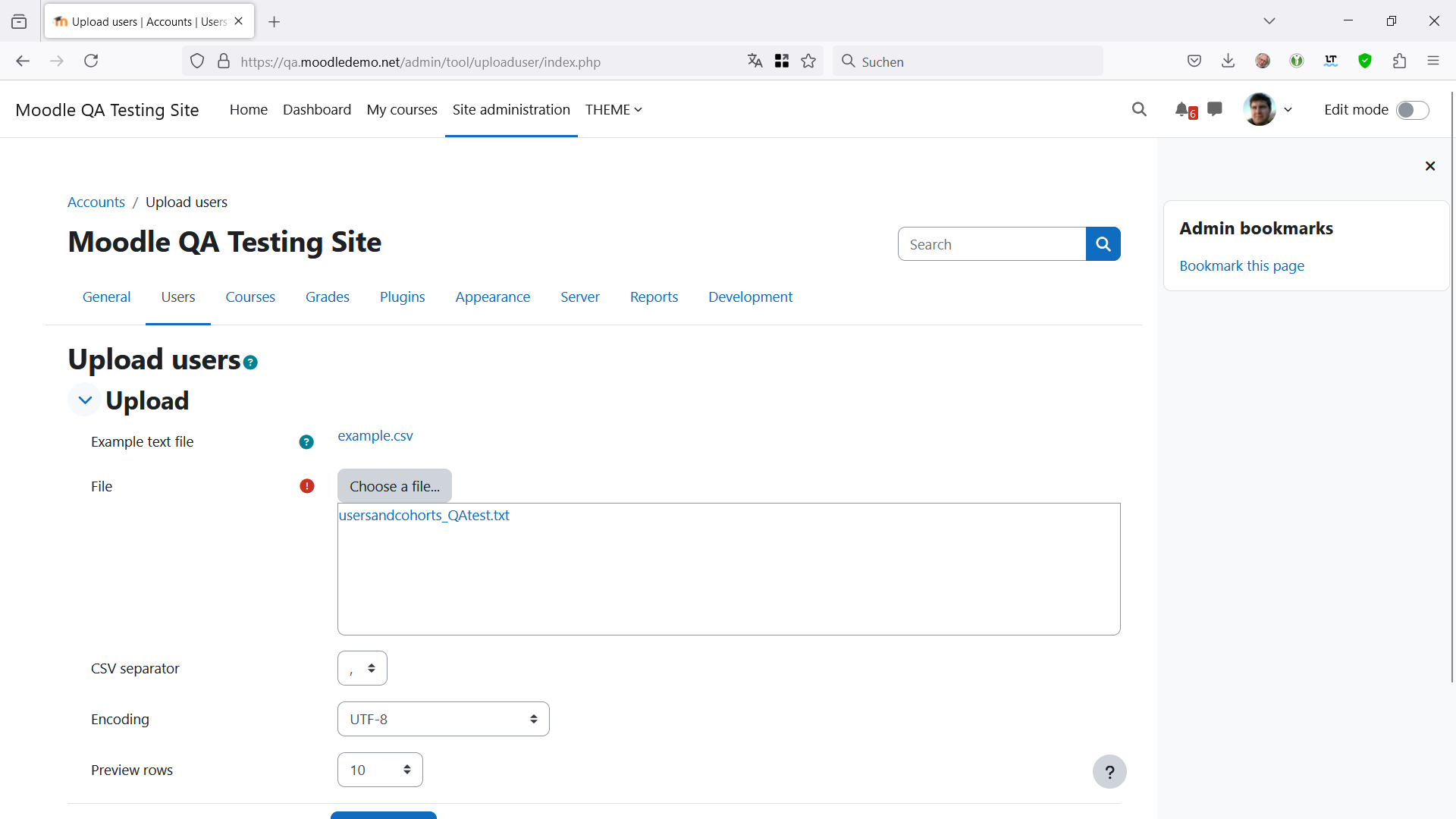Open Firefox View tabs icon

coord(19,22)
